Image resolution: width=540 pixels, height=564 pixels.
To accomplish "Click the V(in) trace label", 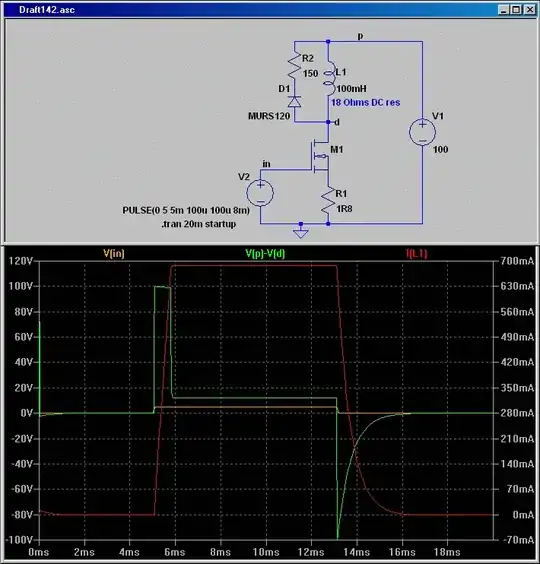I will point(114,254).
